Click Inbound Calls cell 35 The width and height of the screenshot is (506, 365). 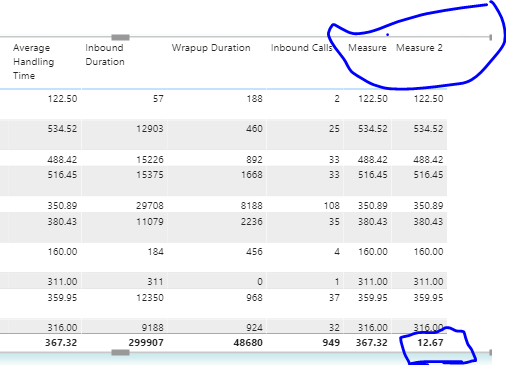tap(334, 222)
